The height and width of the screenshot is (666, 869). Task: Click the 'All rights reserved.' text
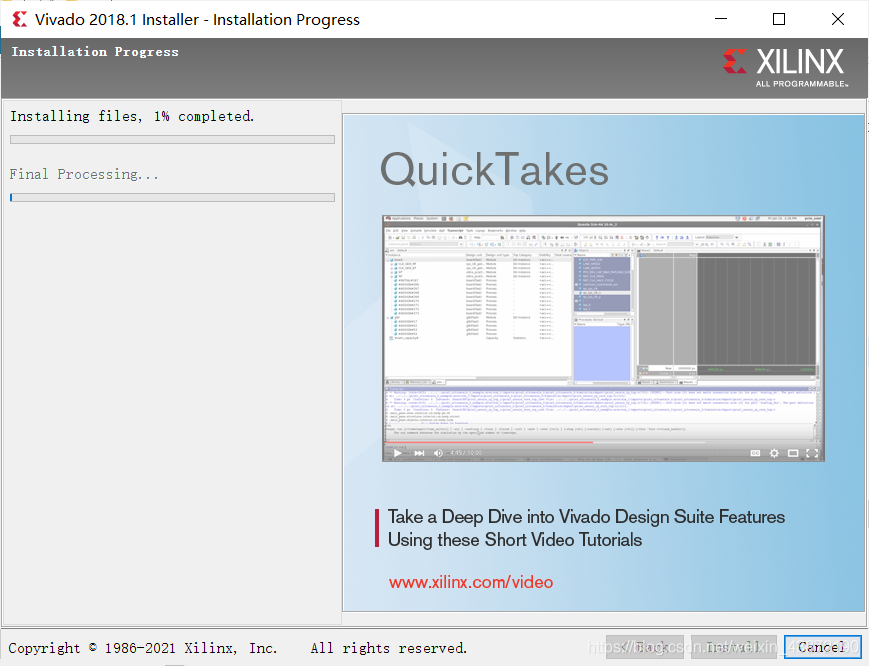click(389, 648)
